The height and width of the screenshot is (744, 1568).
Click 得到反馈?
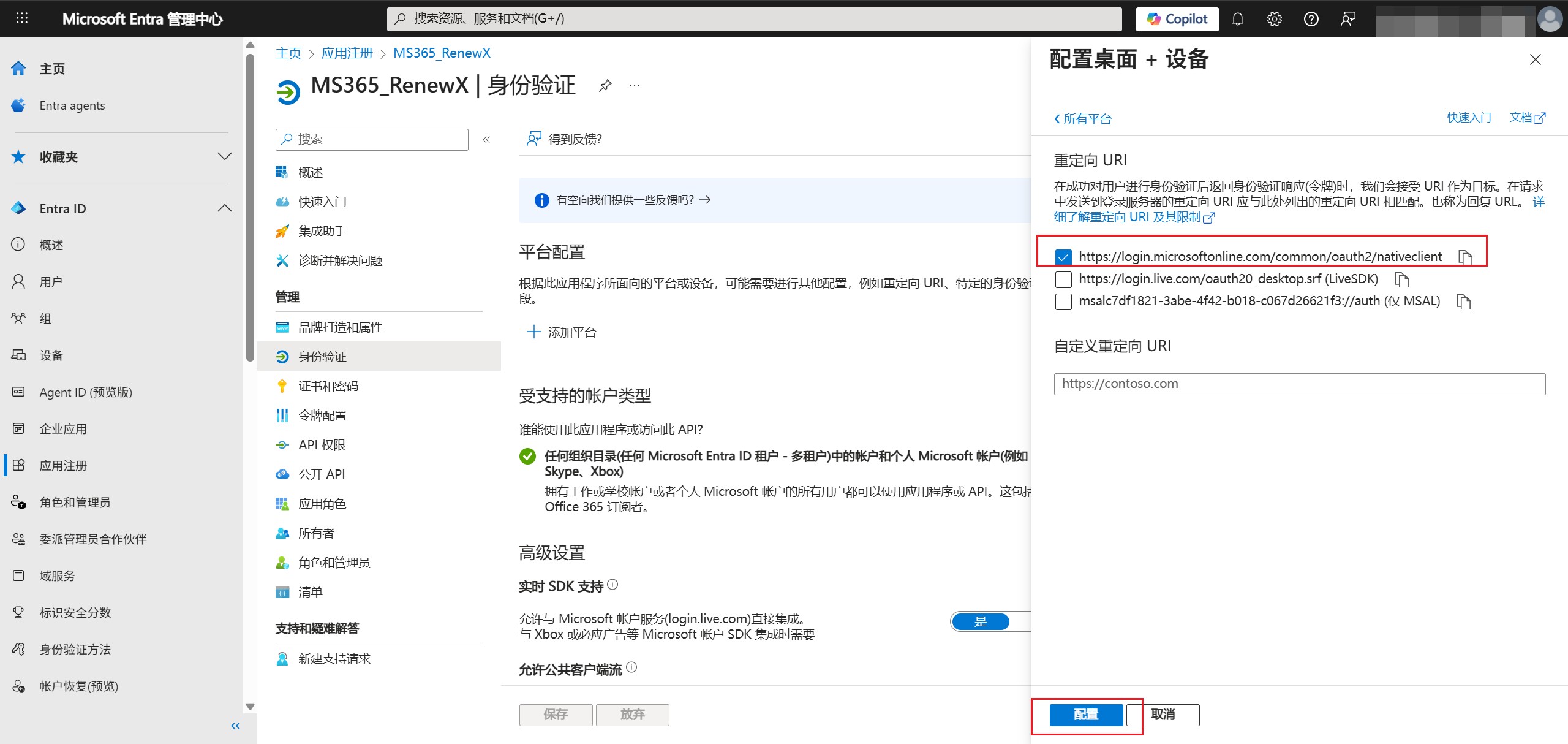tap(564, 139)
